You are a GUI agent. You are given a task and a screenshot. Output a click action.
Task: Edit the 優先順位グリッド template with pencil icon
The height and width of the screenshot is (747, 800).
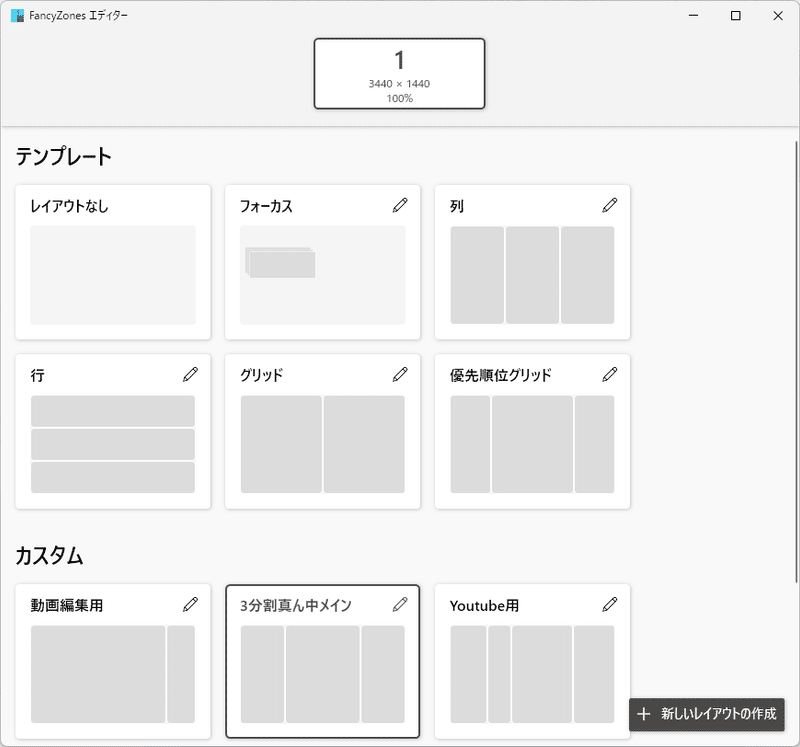(610, 375)
